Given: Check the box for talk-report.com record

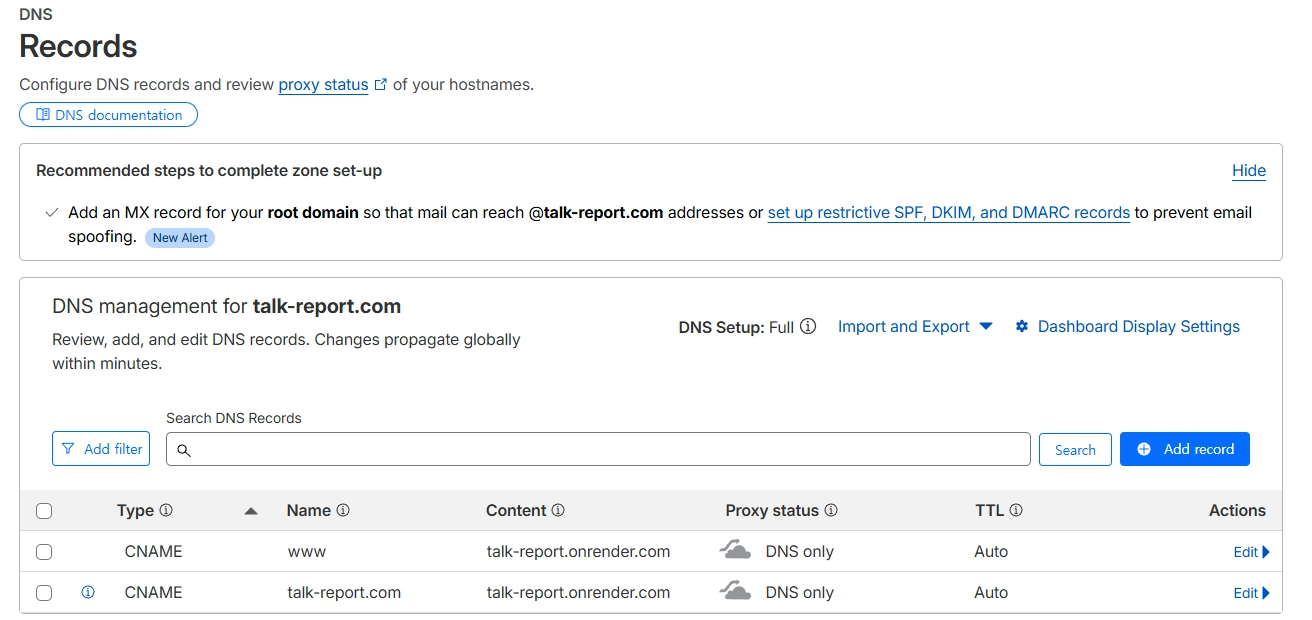Looking at the screenshot, I should pos(44,593).
